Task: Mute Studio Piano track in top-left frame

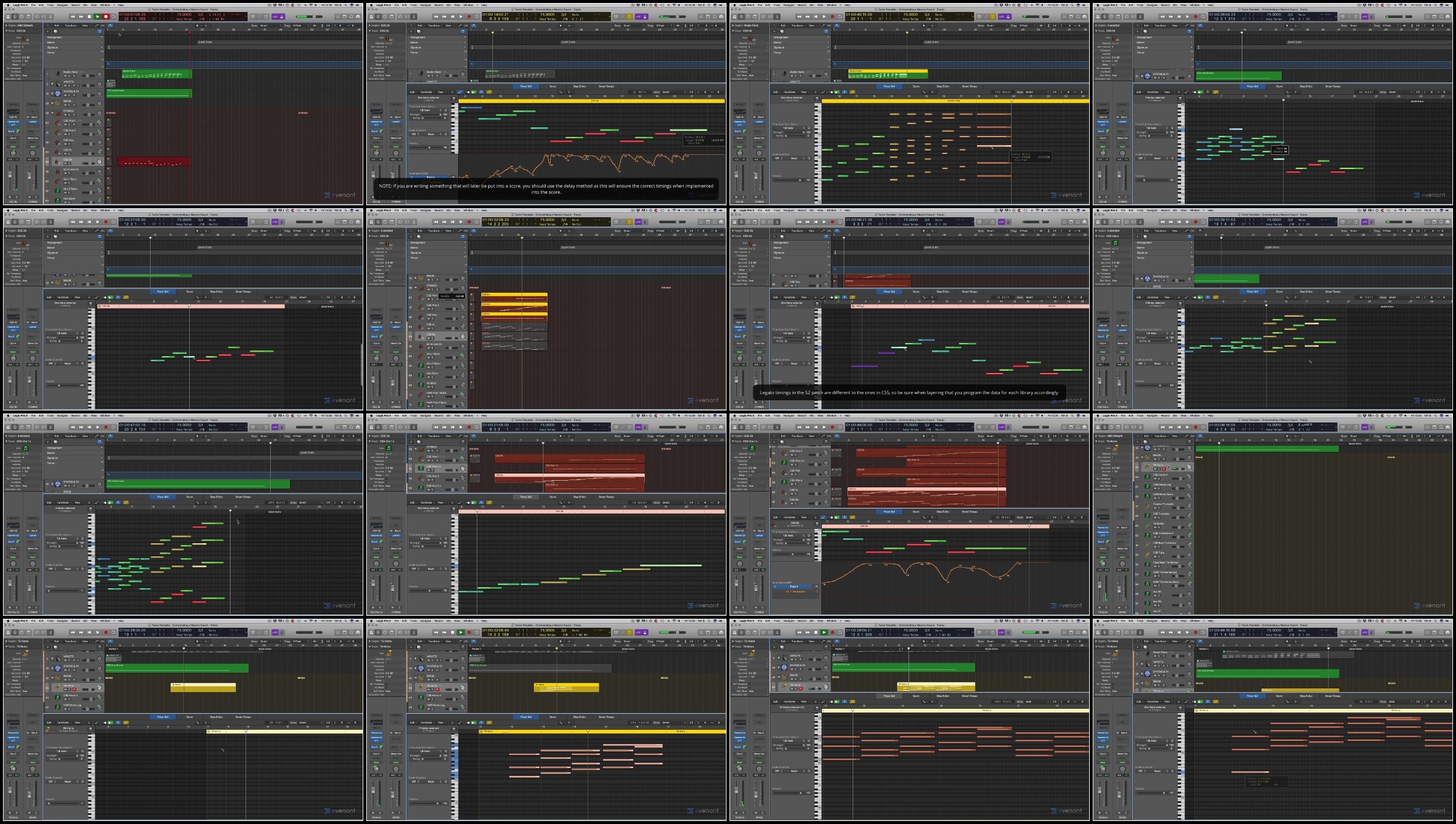Action: tap(65, 76)
